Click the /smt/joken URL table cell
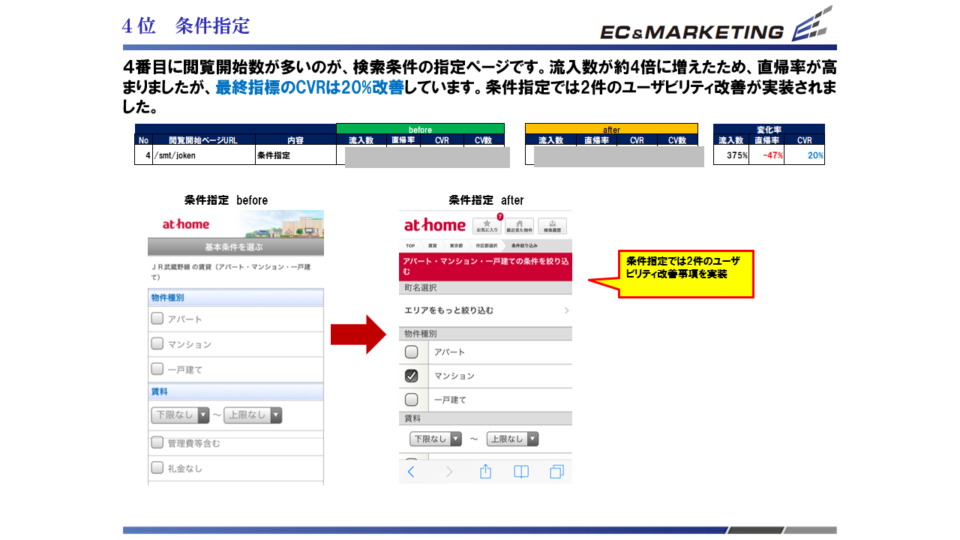Viewport: 960px width, 540px height. 203,156
